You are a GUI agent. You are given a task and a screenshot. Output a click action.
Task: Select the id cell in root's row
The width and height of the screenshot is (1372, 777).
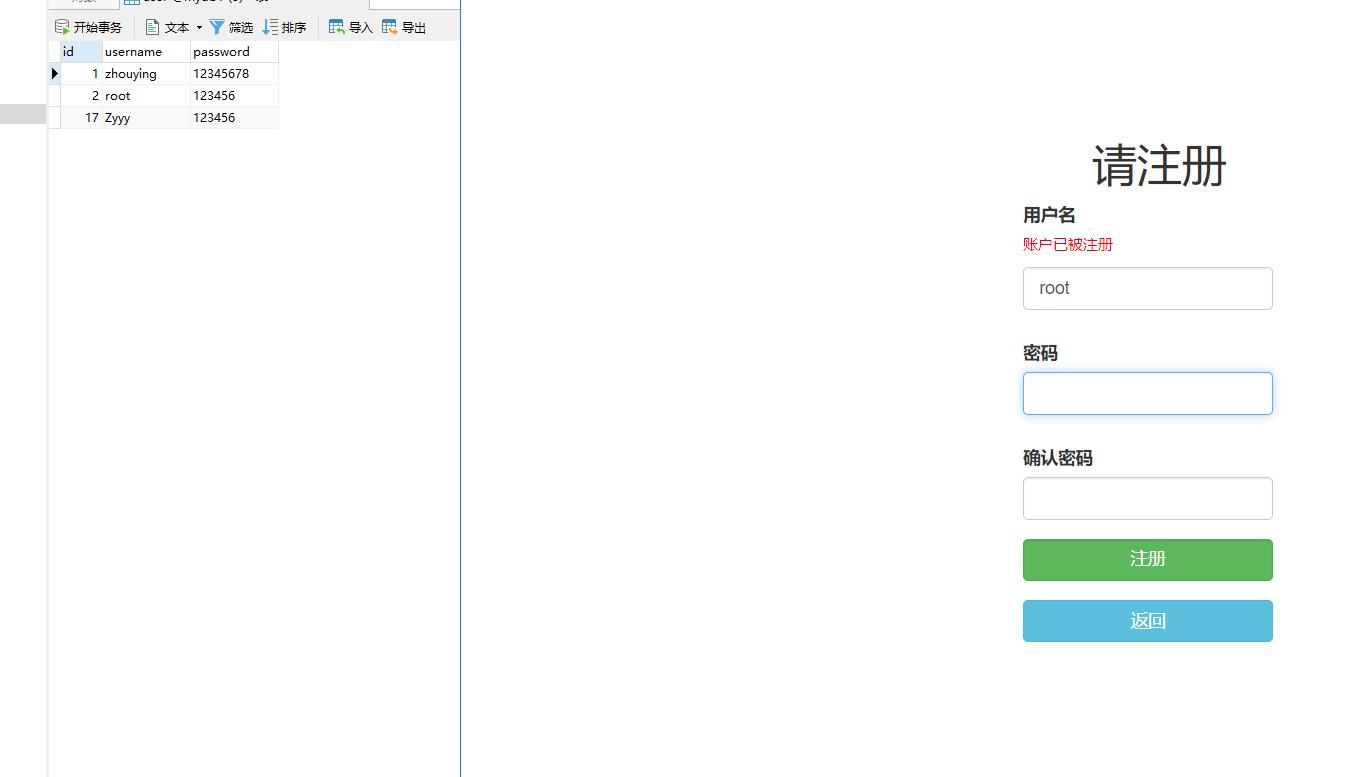[81, 96]
